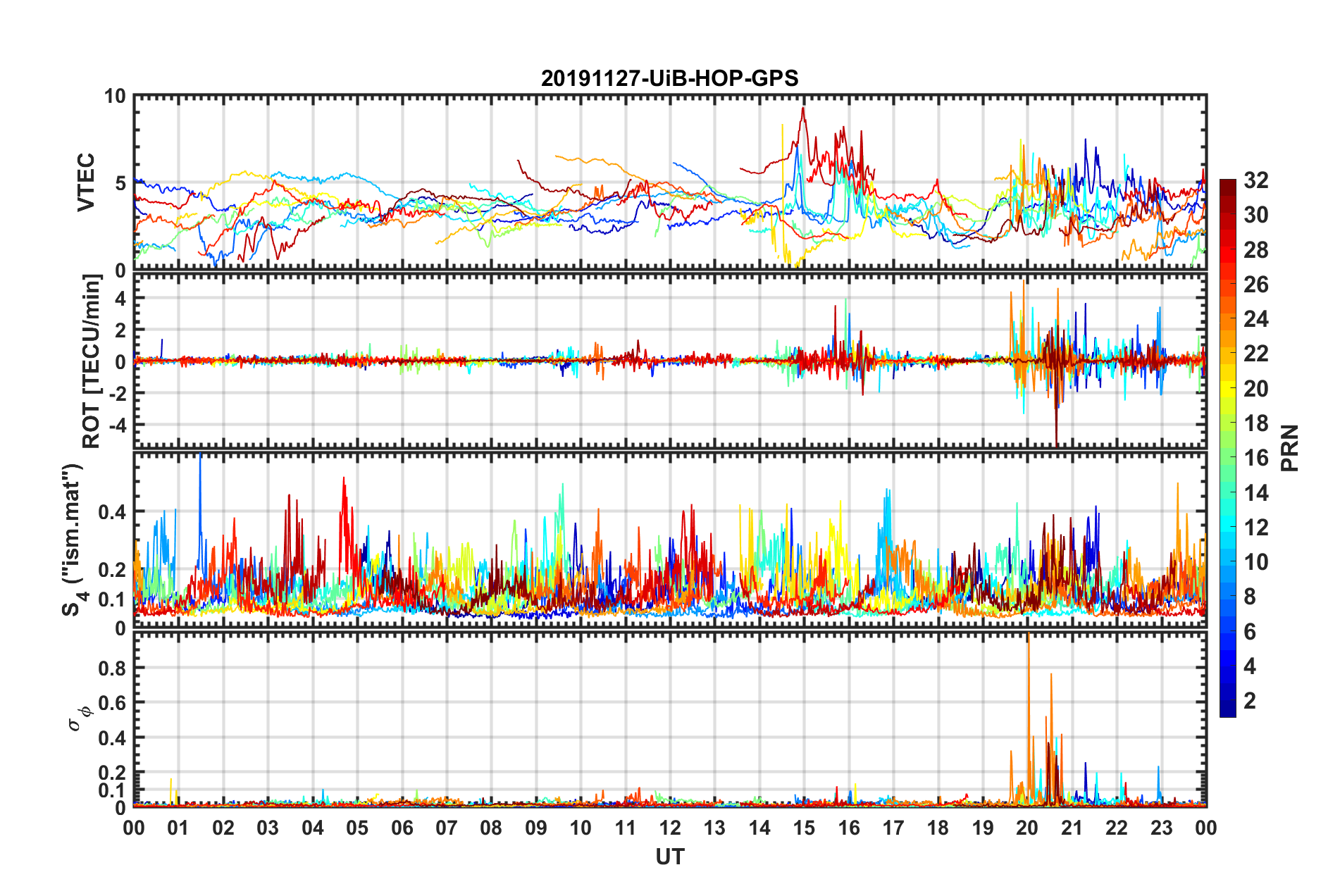
Task: Click the PRN colorbar gradient
Action: pos(1227,448)
